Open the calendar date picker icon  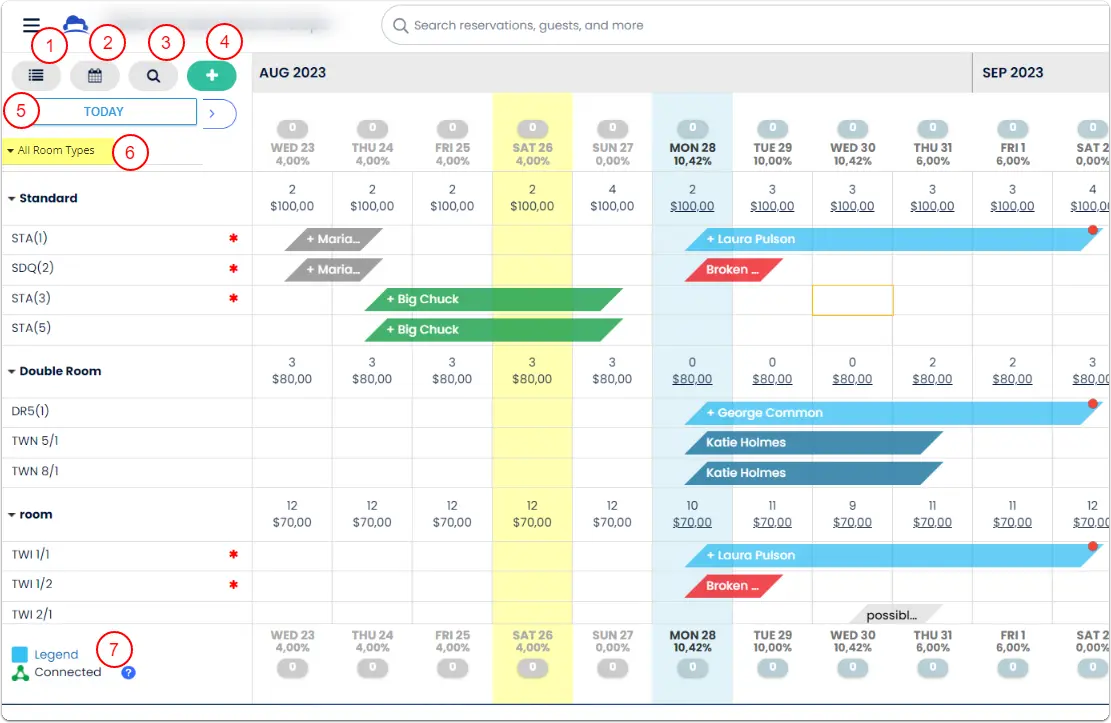(x=95, y=75)
